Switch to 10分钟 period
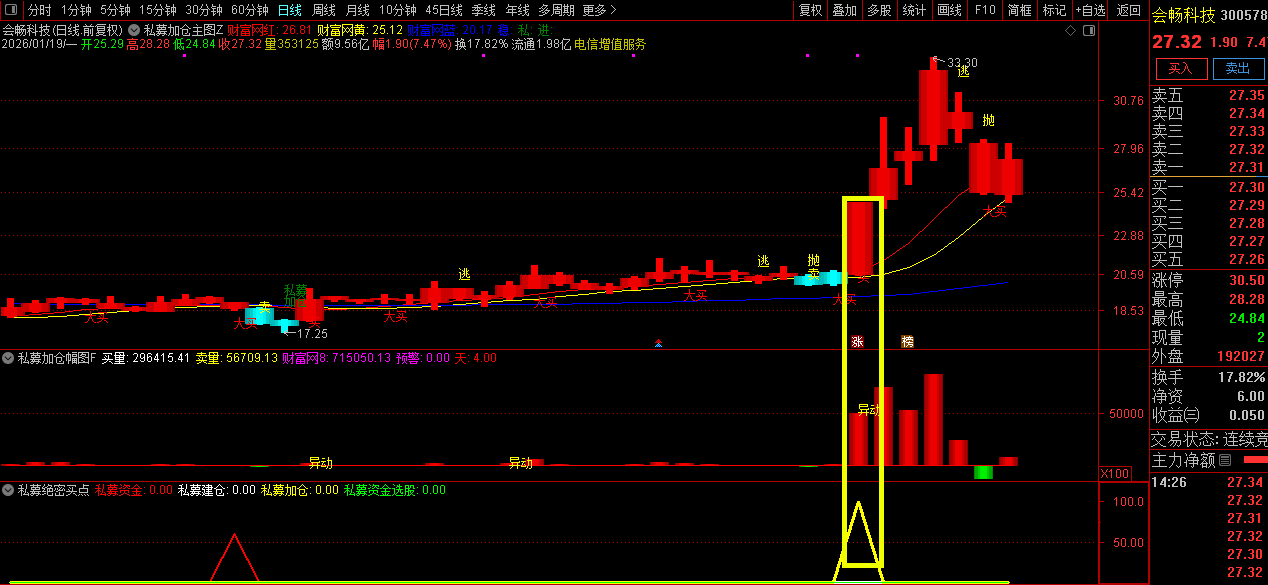Screen dimensions: 1268x585 [397, 10]
